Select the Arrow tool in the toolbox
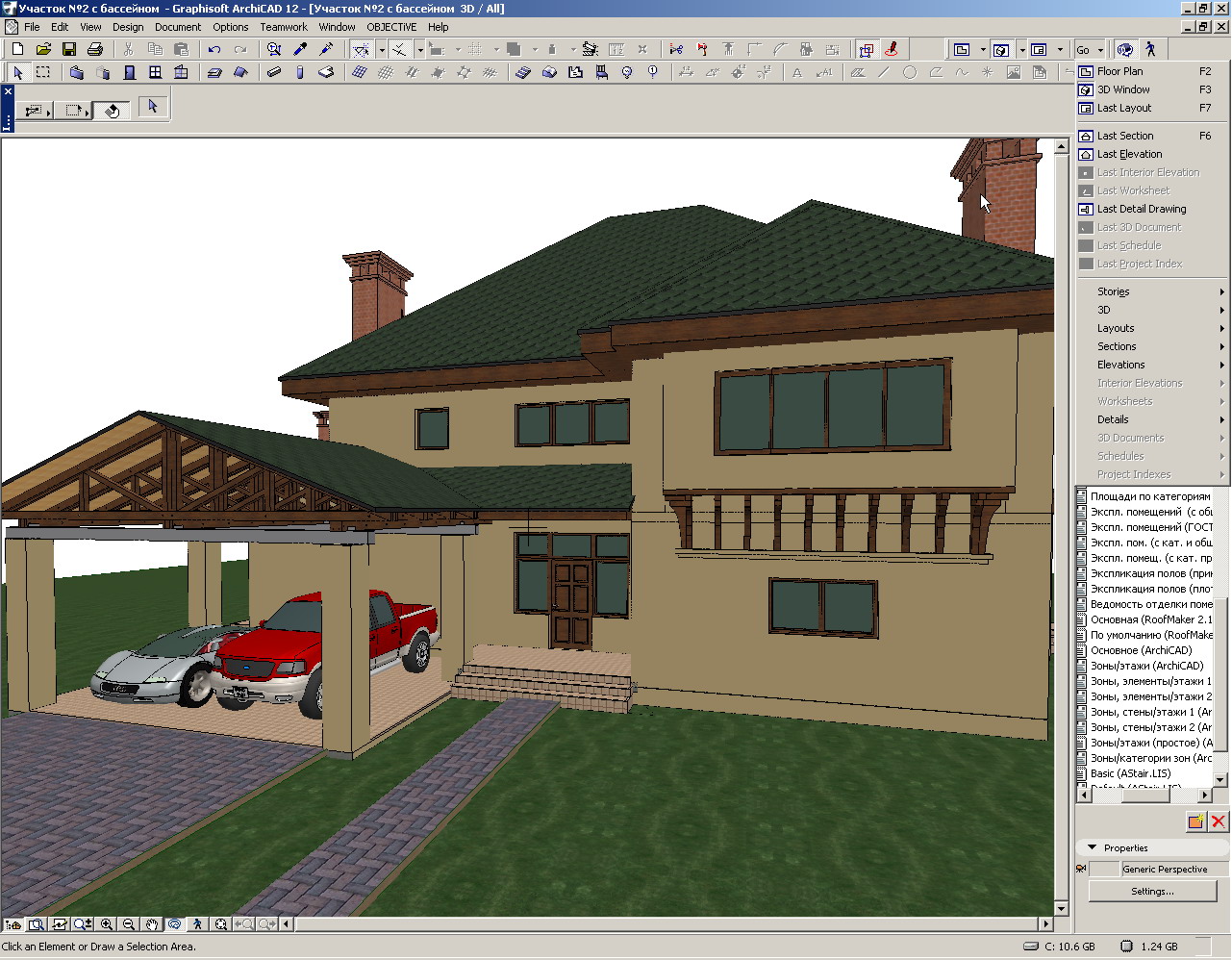This screenshot has height=960, width=1232. coord(17,72)
